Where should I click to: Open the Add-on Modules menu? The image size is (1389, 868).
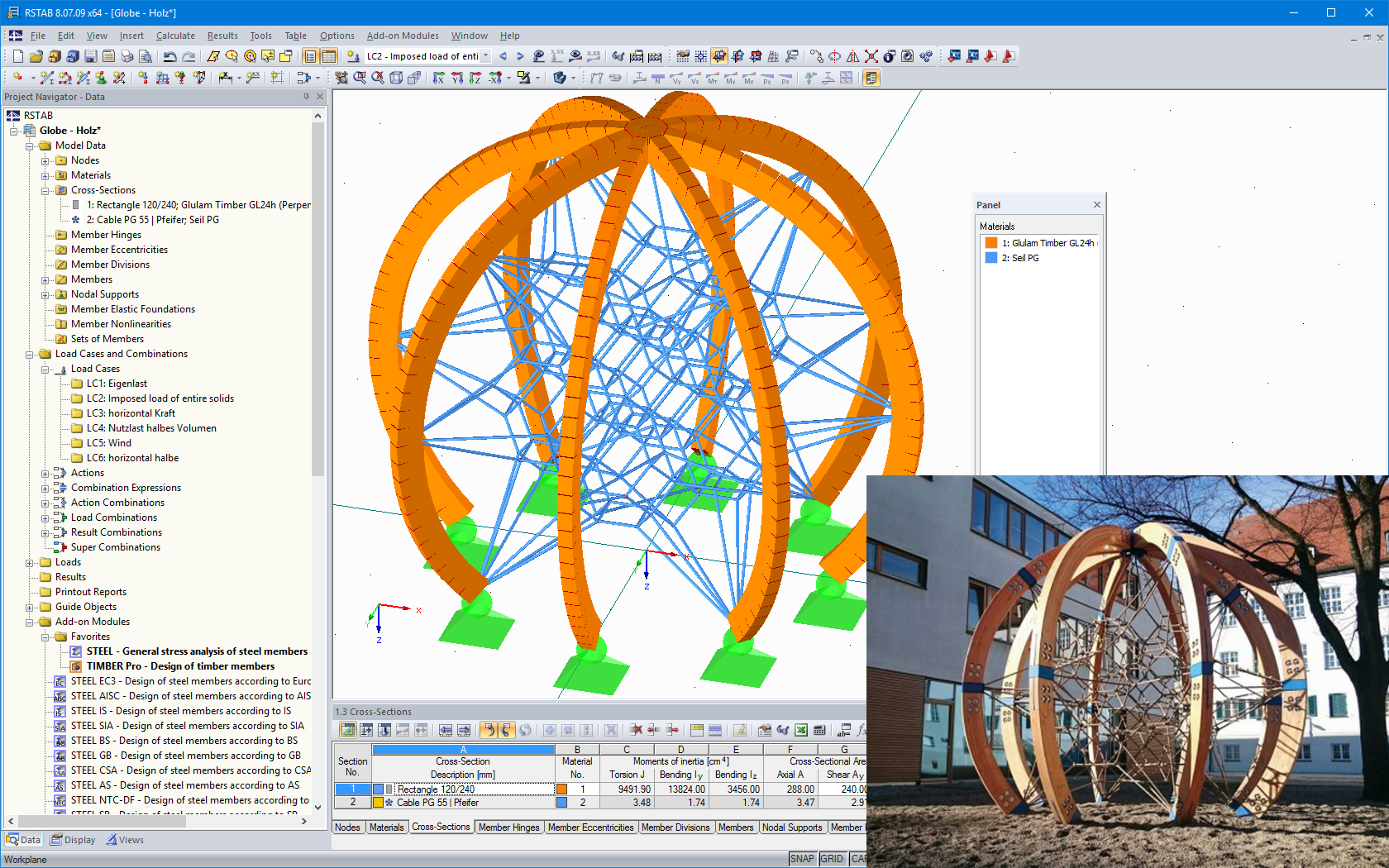point(403,36)
